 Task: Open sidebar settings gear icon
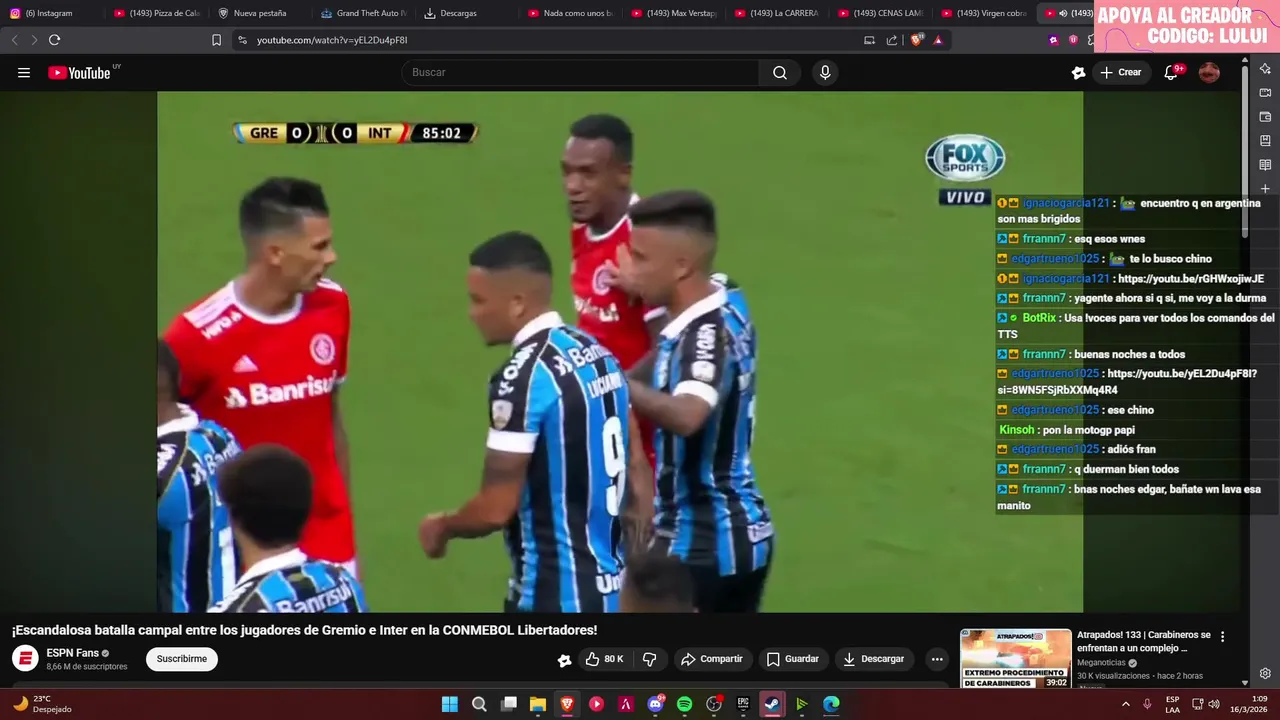pos(1265,673)
